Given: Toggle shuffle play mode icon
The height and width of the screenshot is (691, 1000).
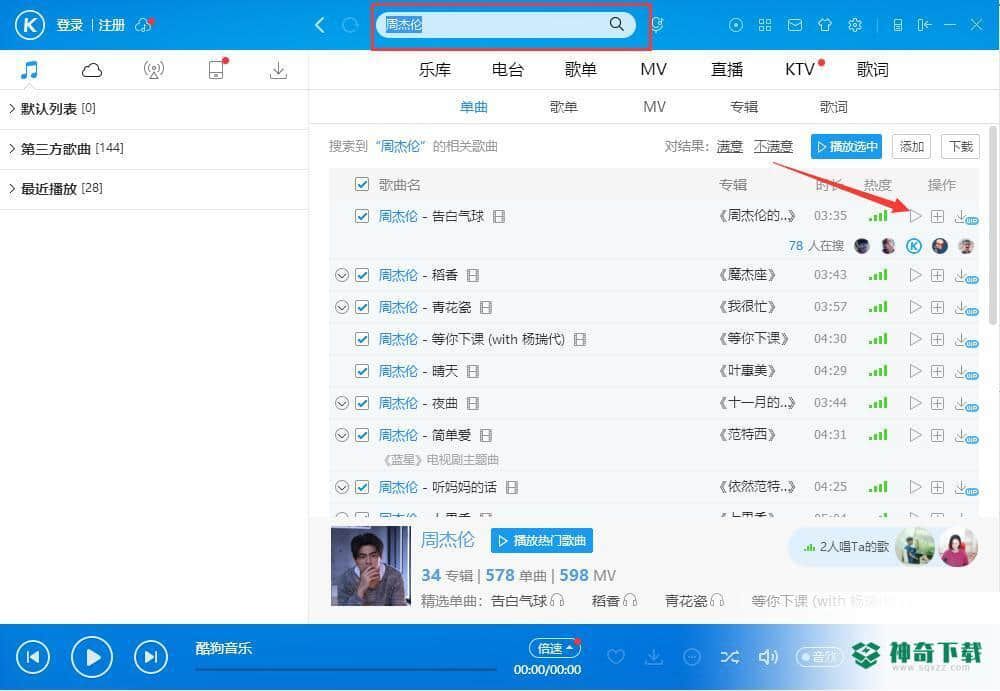Looking at the screenshot, I should point(730,657).
